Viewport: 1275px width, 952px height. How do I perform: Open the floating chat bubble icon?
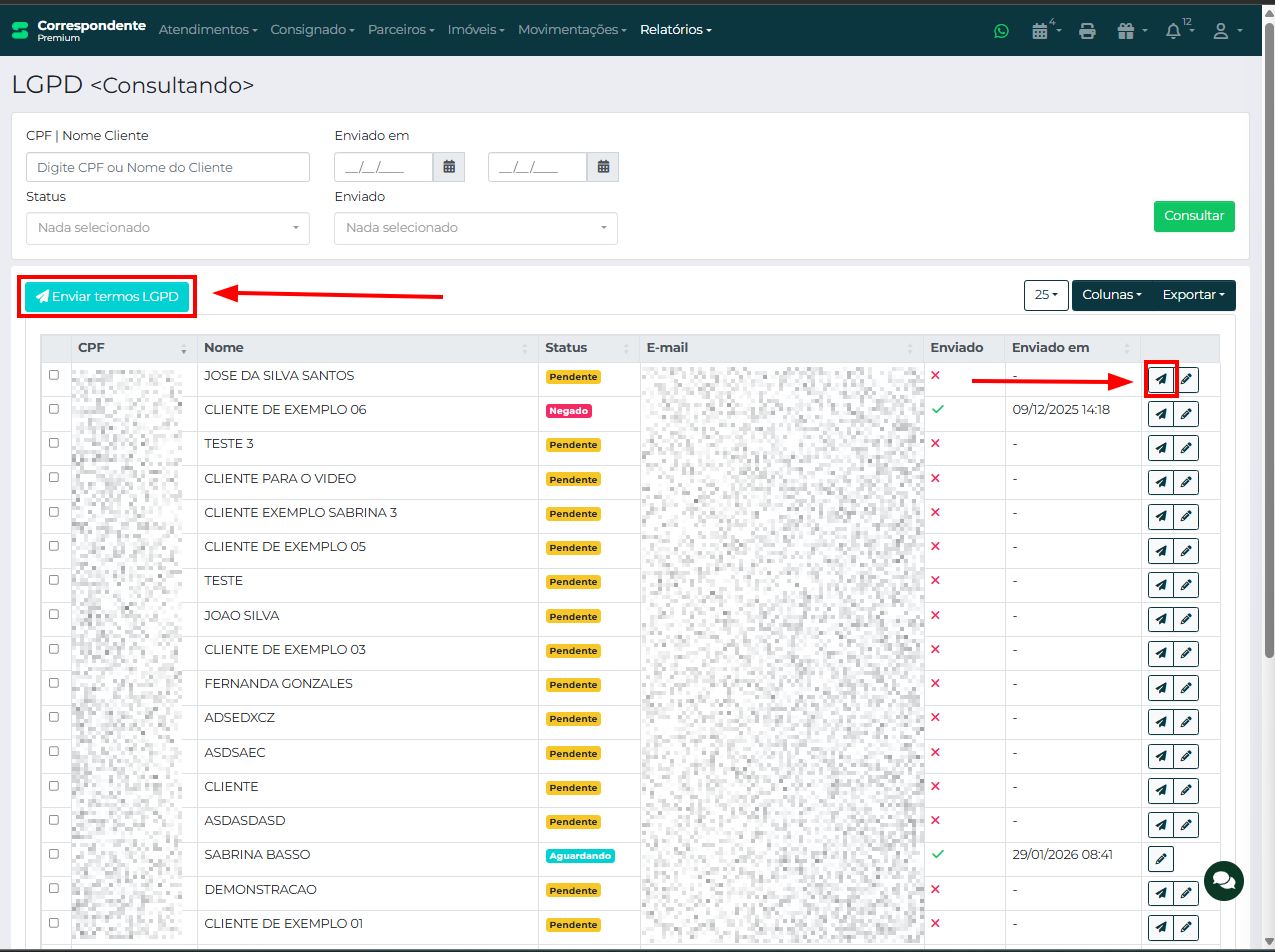coord(1224,881)
